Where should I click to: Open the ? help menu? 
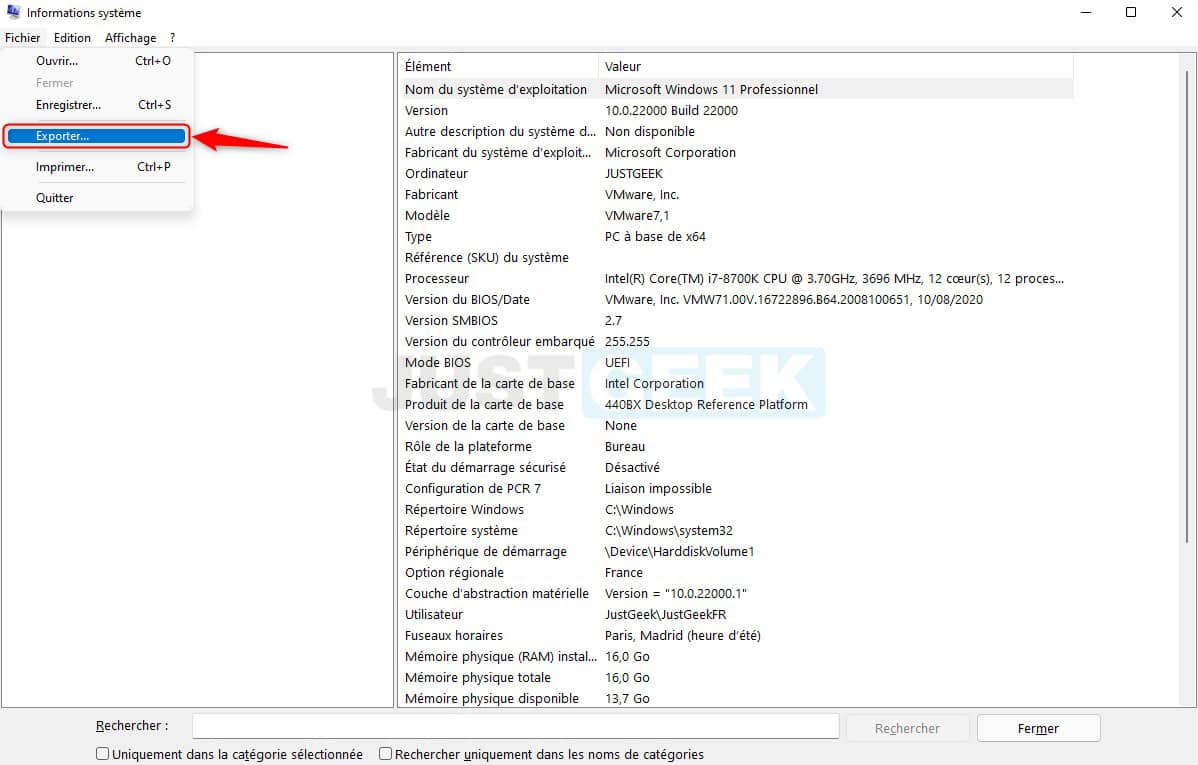tap(173, 37)
